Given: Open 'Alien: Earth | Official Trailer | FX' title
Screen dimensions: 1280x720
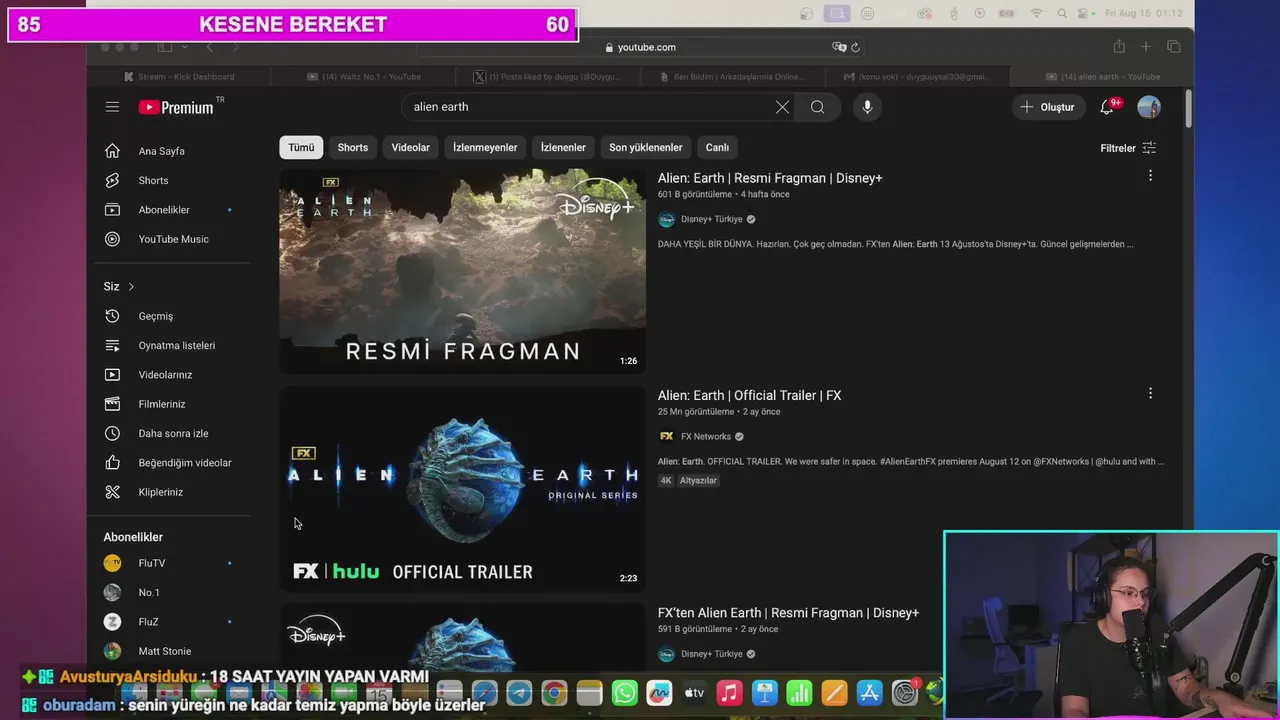Looking at the screenshot, I should tap(749, 395).
